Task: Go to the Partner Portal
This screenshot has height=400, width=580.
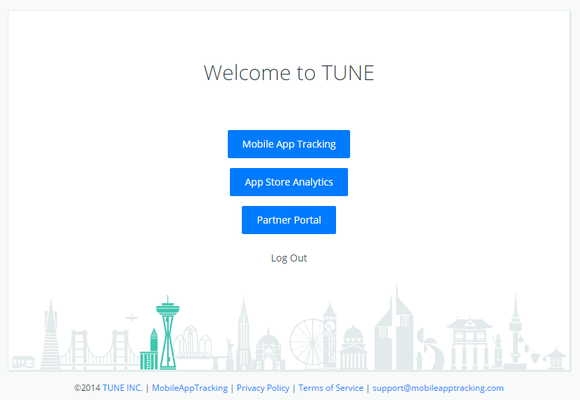Action: pyautogui.click(x=289, y=220)
